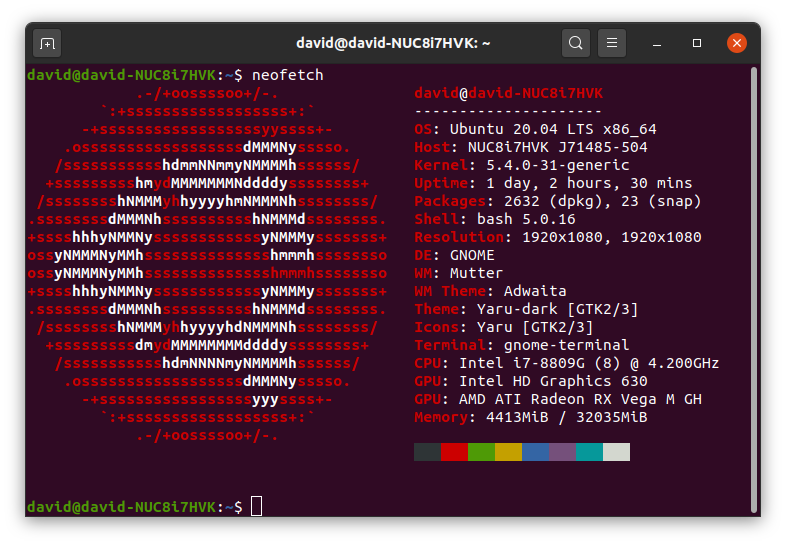
Task: Click the Host line NUC8i7HVK J71485-504
Action: tap(531, 147)
